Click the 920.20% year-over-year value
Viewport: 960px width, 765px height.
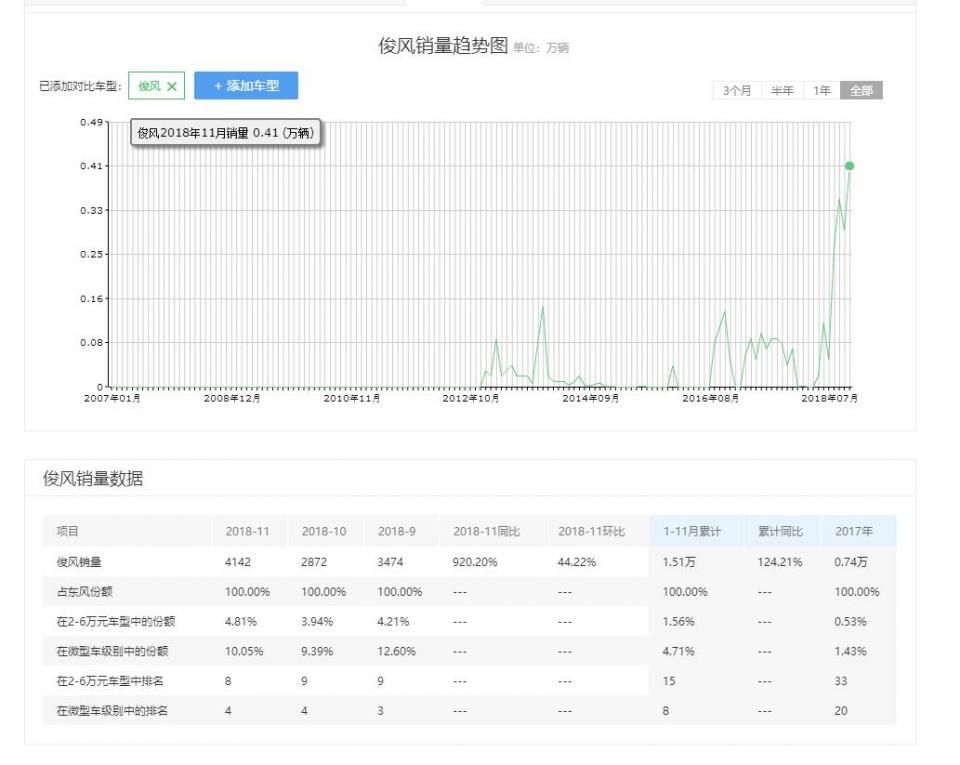click(474, 562)
